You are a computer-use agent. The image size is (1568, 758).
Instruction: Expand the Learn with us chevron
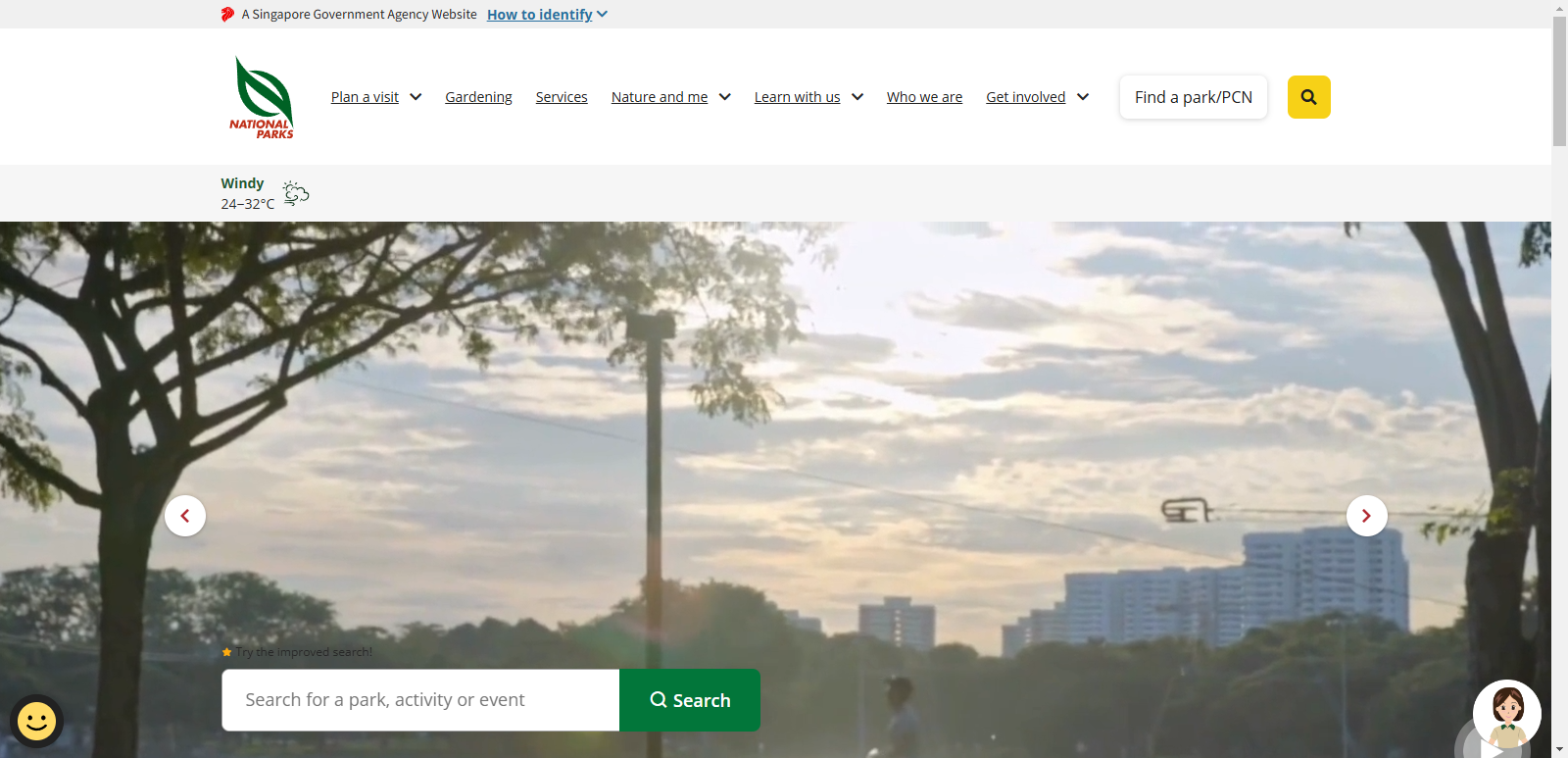click(x=857, y=97)
